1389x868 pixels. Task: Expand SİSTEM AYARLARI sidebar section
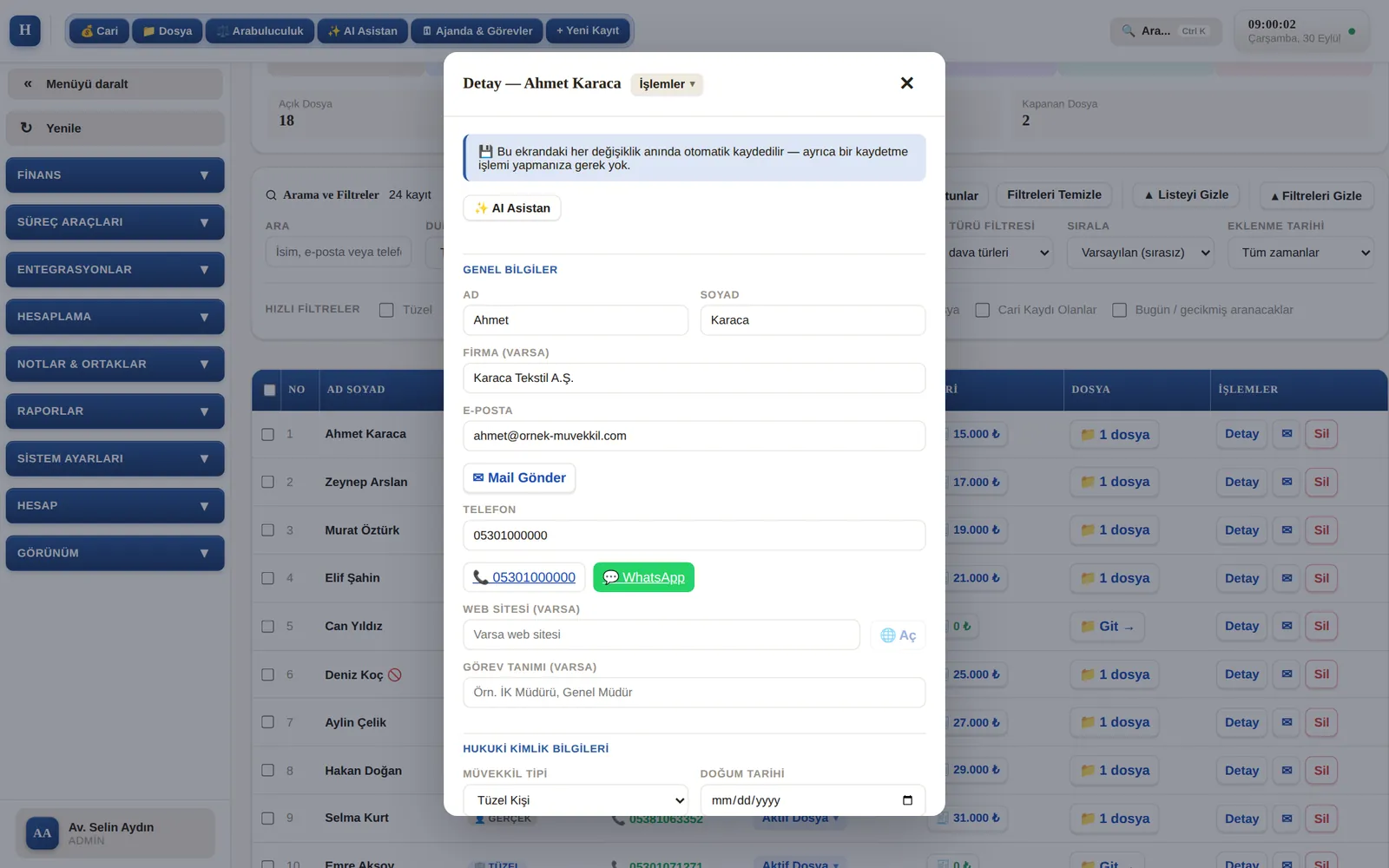[x=115, y=458]
